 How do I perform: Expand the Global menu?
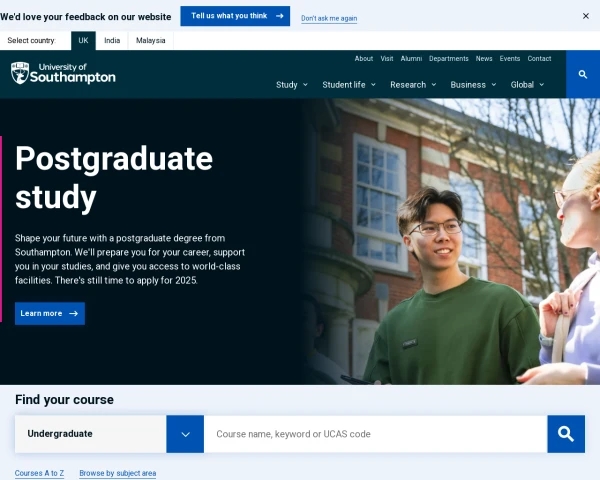527,85
